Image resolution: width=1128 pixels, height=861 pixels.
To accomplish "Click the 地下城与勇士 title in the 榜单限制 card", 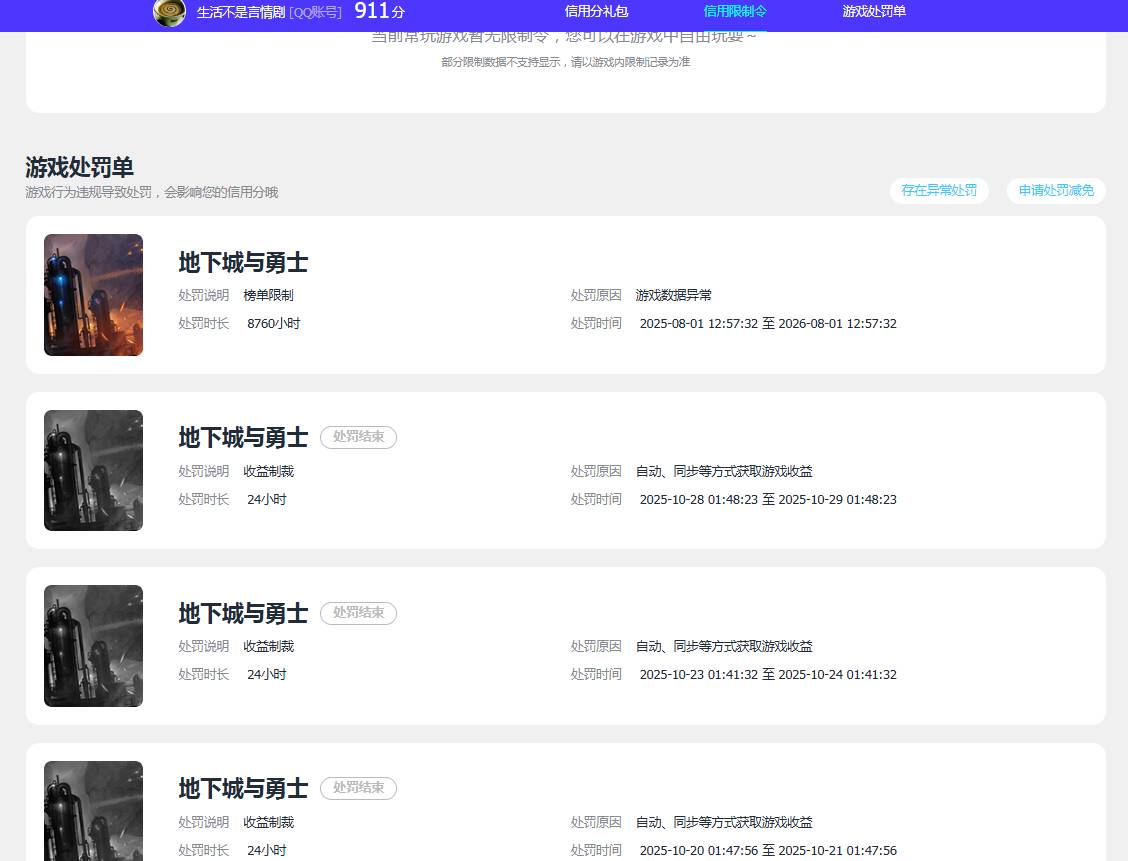I will click(243, 262).
